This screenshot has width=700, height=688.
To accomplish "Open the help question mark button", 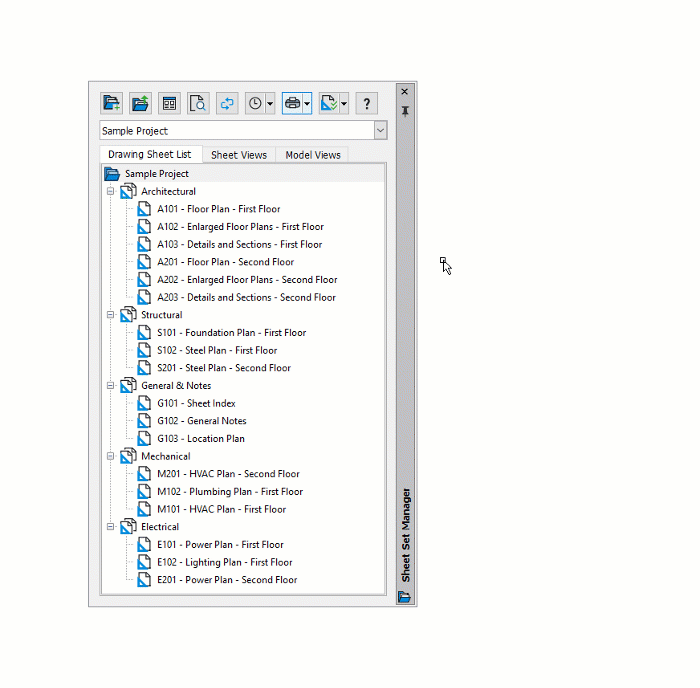I will click(x=367, y=103).
